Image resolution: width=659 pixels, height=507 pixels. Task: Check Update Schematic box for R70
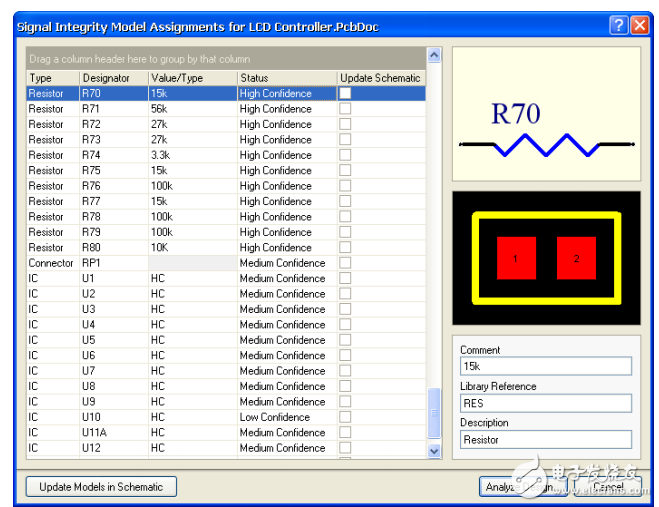tap(345, 93)
